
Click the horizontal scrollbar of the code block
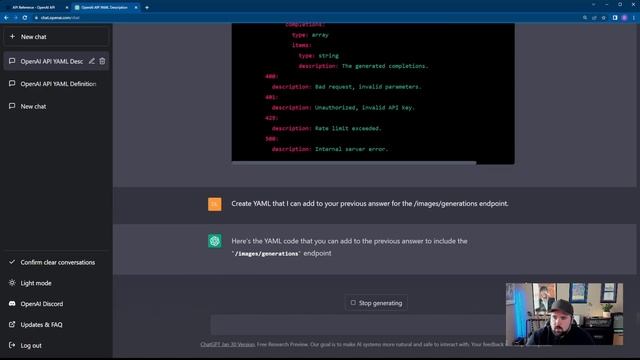(354, 162)
